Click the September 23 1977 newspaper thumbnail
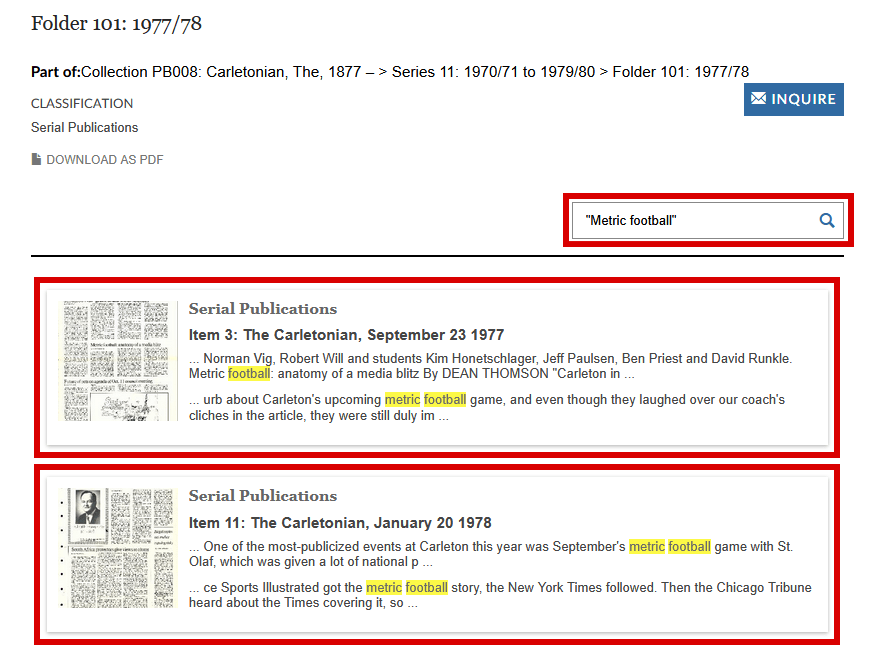 pos(117,361)
